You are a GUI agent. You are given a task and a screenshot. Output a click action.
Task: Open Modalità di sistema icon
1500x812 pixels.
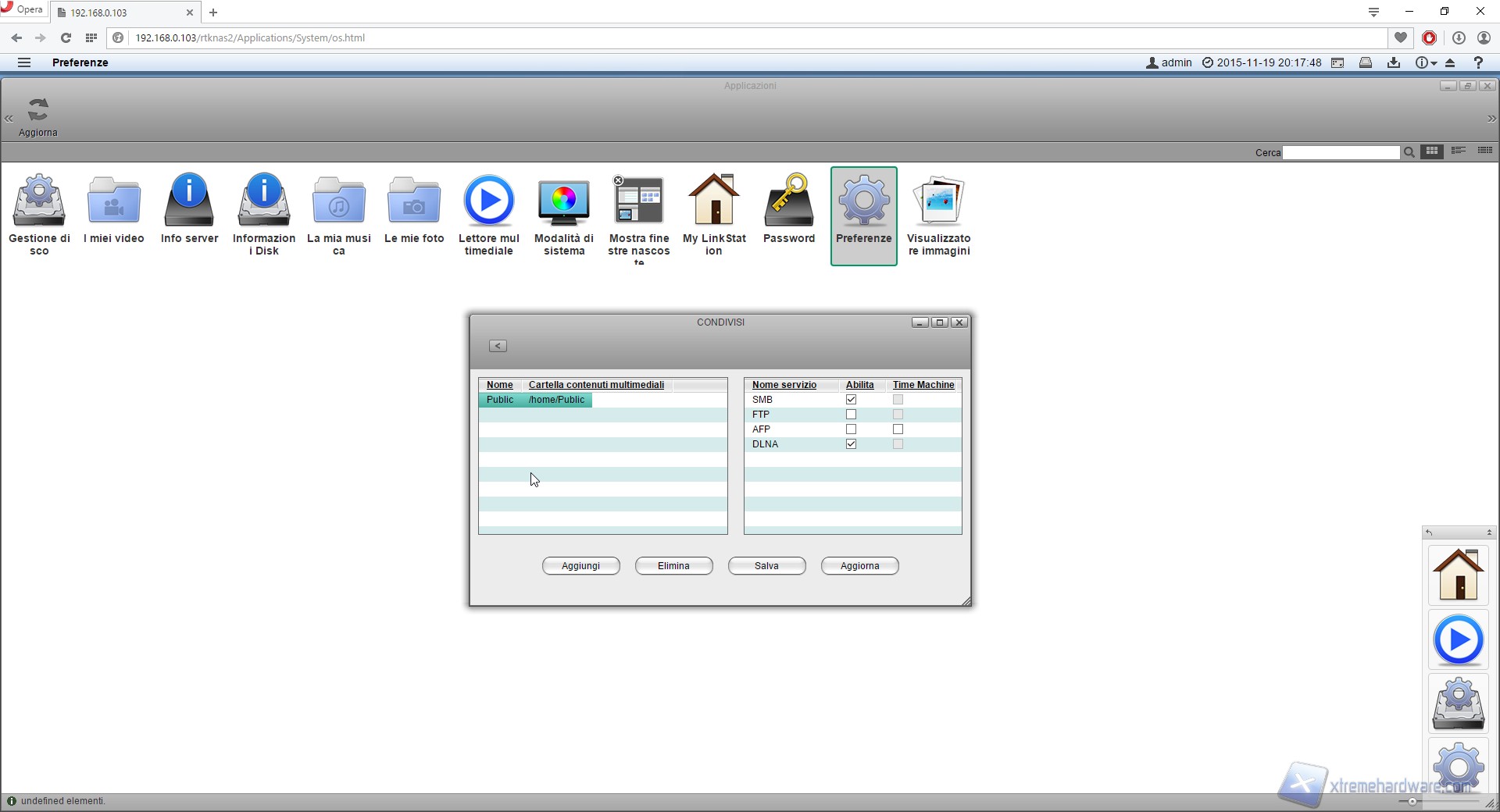pyautogui.click(x=564, y=201)
